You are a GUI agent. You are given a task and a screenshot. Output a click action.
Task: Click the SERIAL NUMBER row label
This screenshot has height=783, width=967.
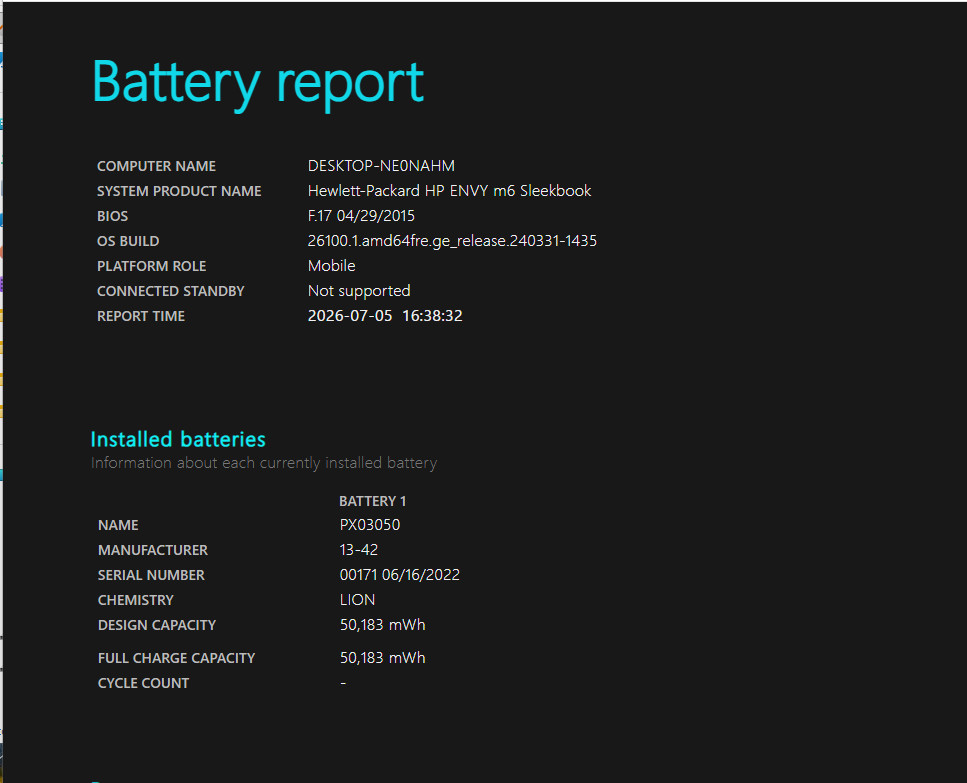tap(150, 575)
